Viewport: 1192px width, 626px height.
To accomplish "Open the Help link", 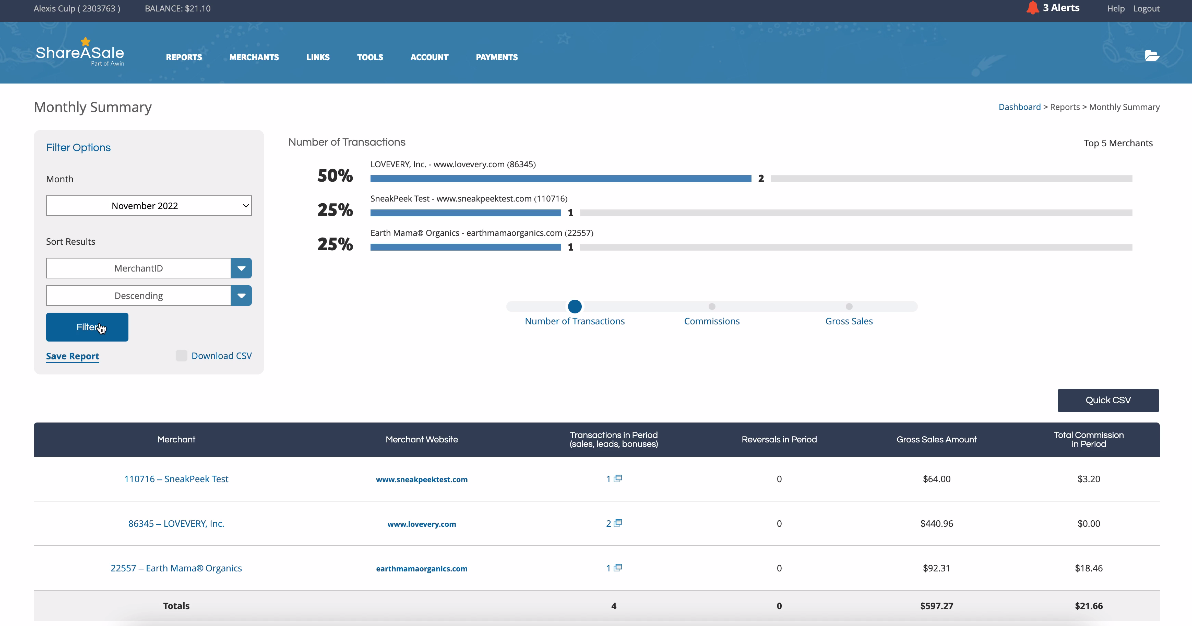I will [1116, 8].
